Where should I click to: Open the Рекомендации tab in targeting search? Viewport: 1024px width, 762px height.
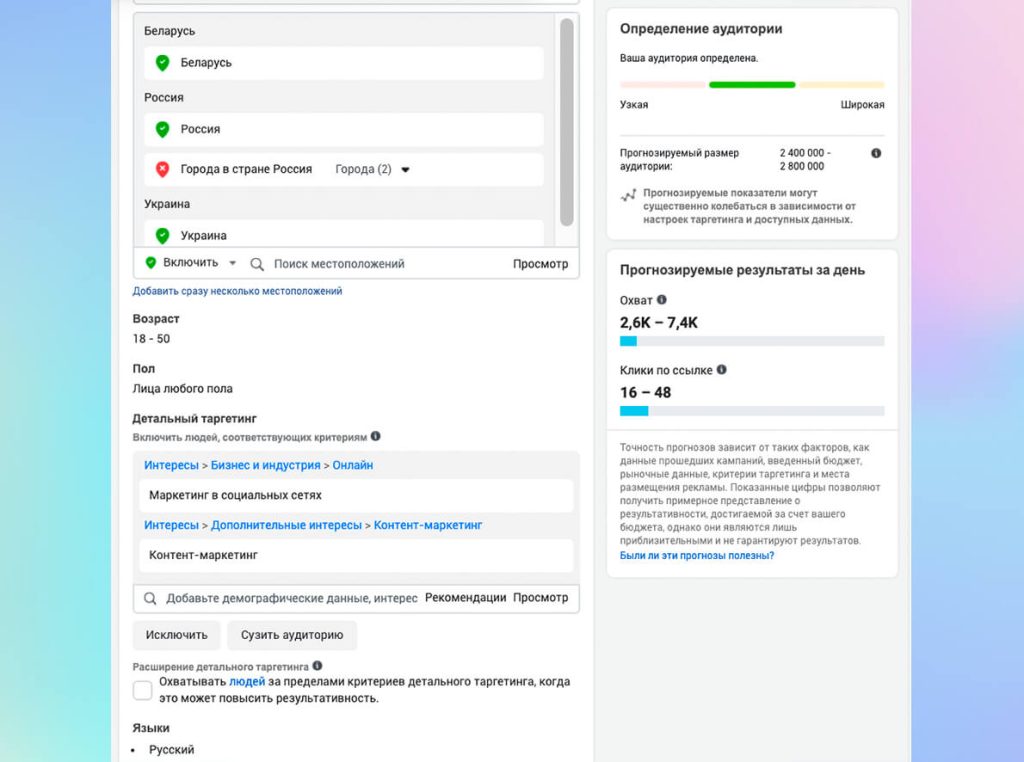(465, 598)
